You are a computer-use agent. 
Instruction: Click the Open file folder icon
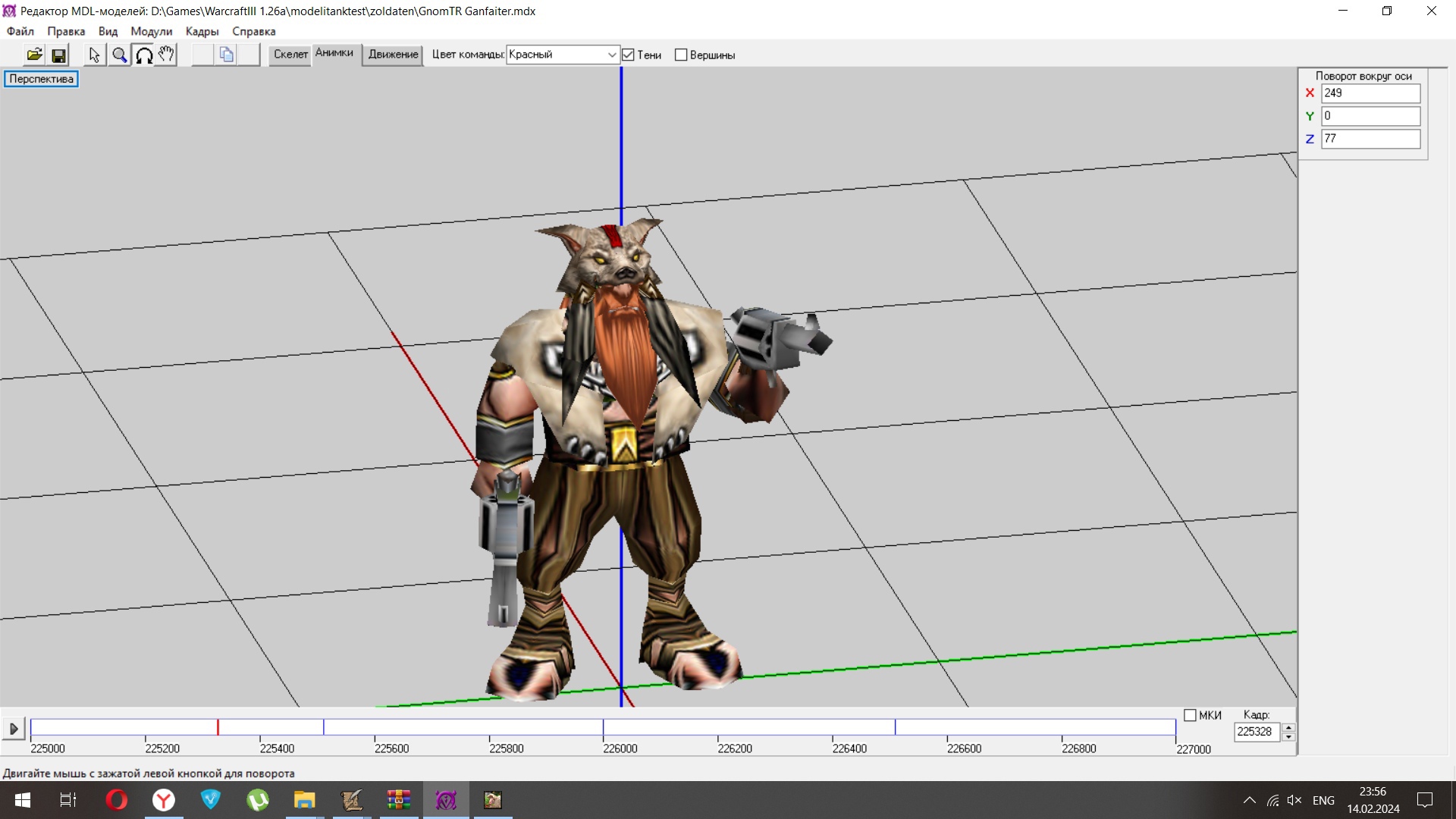(x=34, y=55)
